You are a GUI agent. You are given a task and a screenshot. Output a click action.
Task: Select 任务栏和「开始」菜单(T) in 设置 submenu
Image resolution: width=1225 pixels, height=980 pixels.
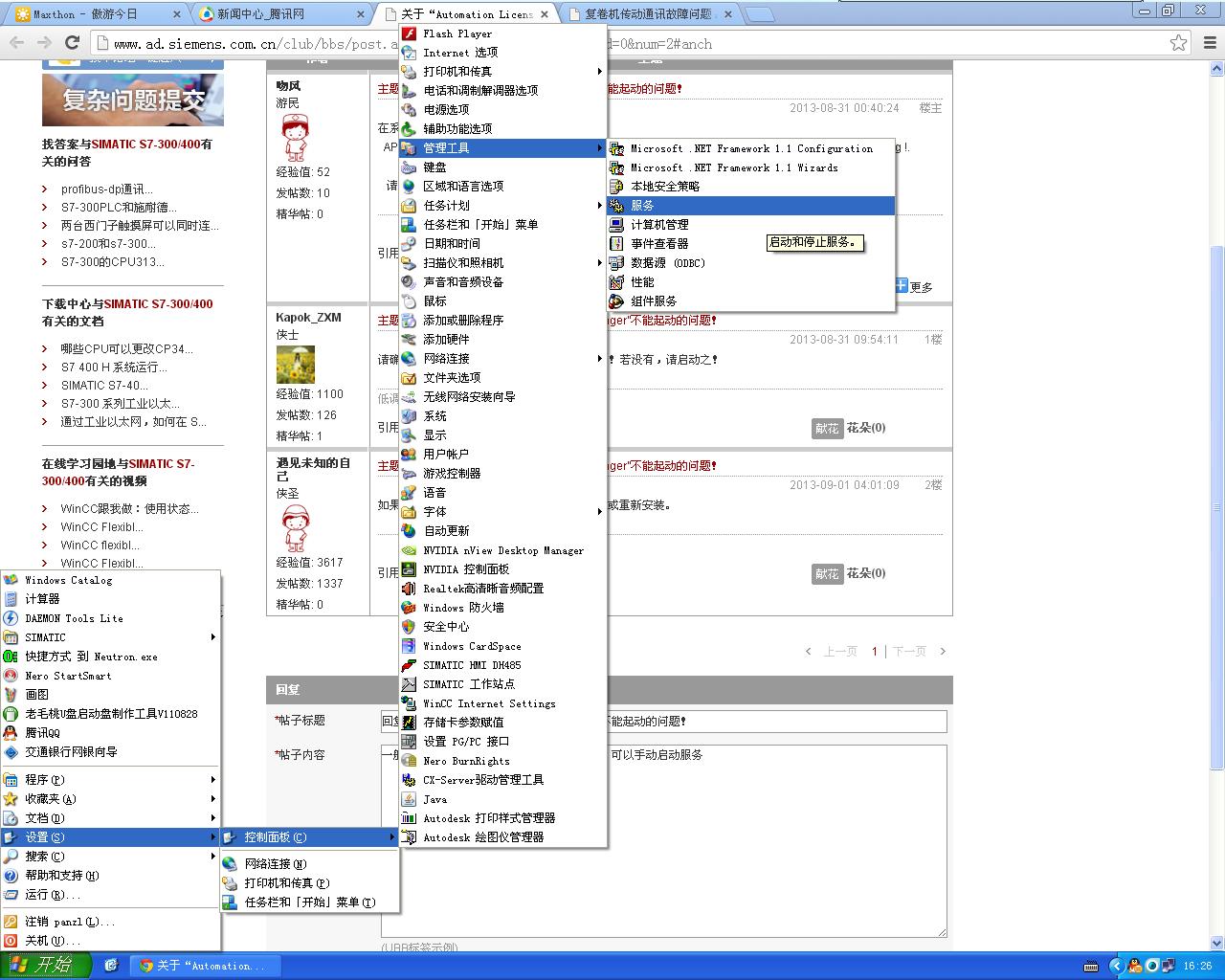click(310, 902)
